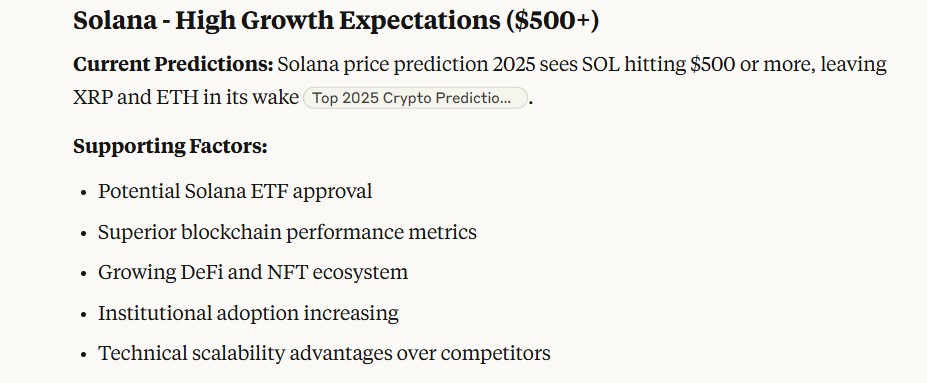Click the Growing DeFi and NFT ecosystem bullet
The height and width of the screenshot is (383, 927).
[253, 272]
